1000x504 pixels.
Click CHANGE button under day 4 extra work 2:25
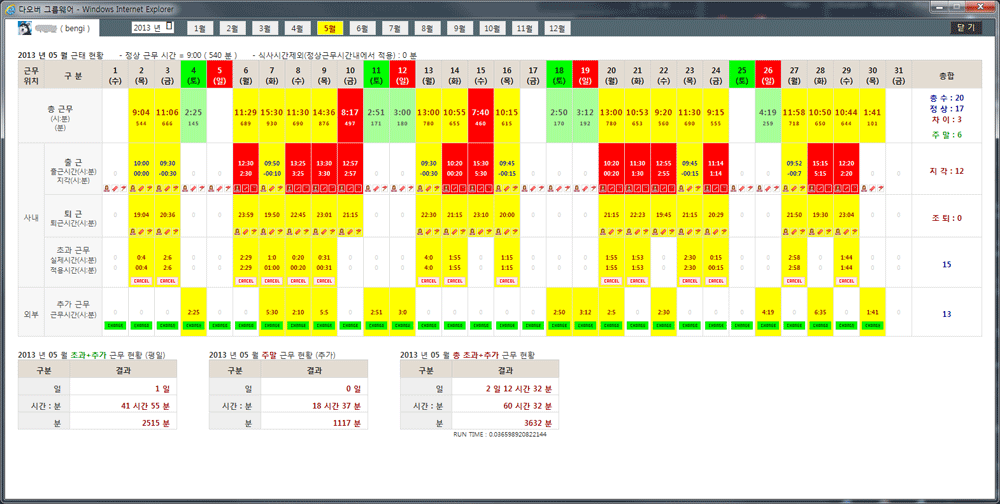coord(193,325)
